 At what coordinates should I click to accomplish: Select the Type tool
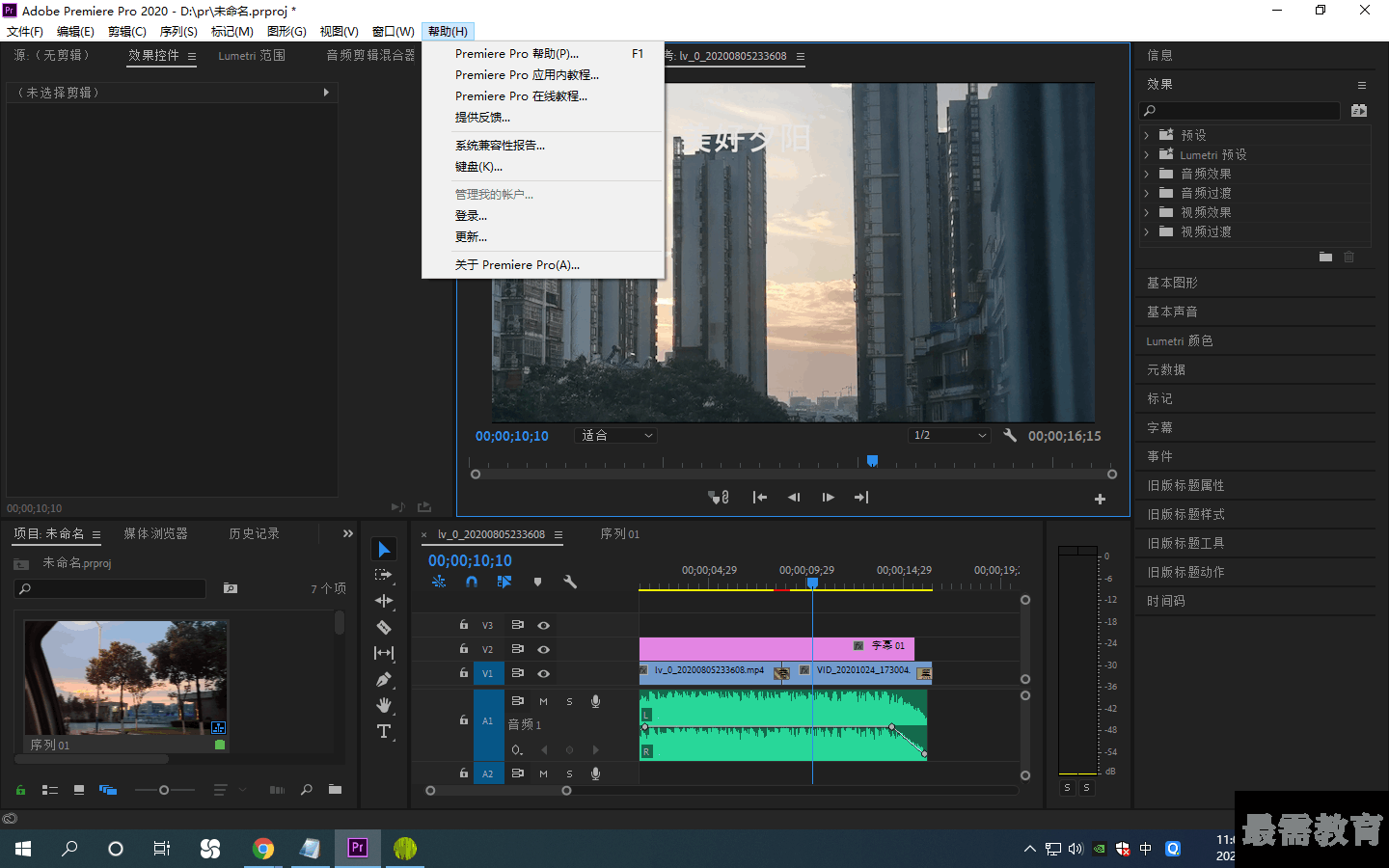point(384,731)
